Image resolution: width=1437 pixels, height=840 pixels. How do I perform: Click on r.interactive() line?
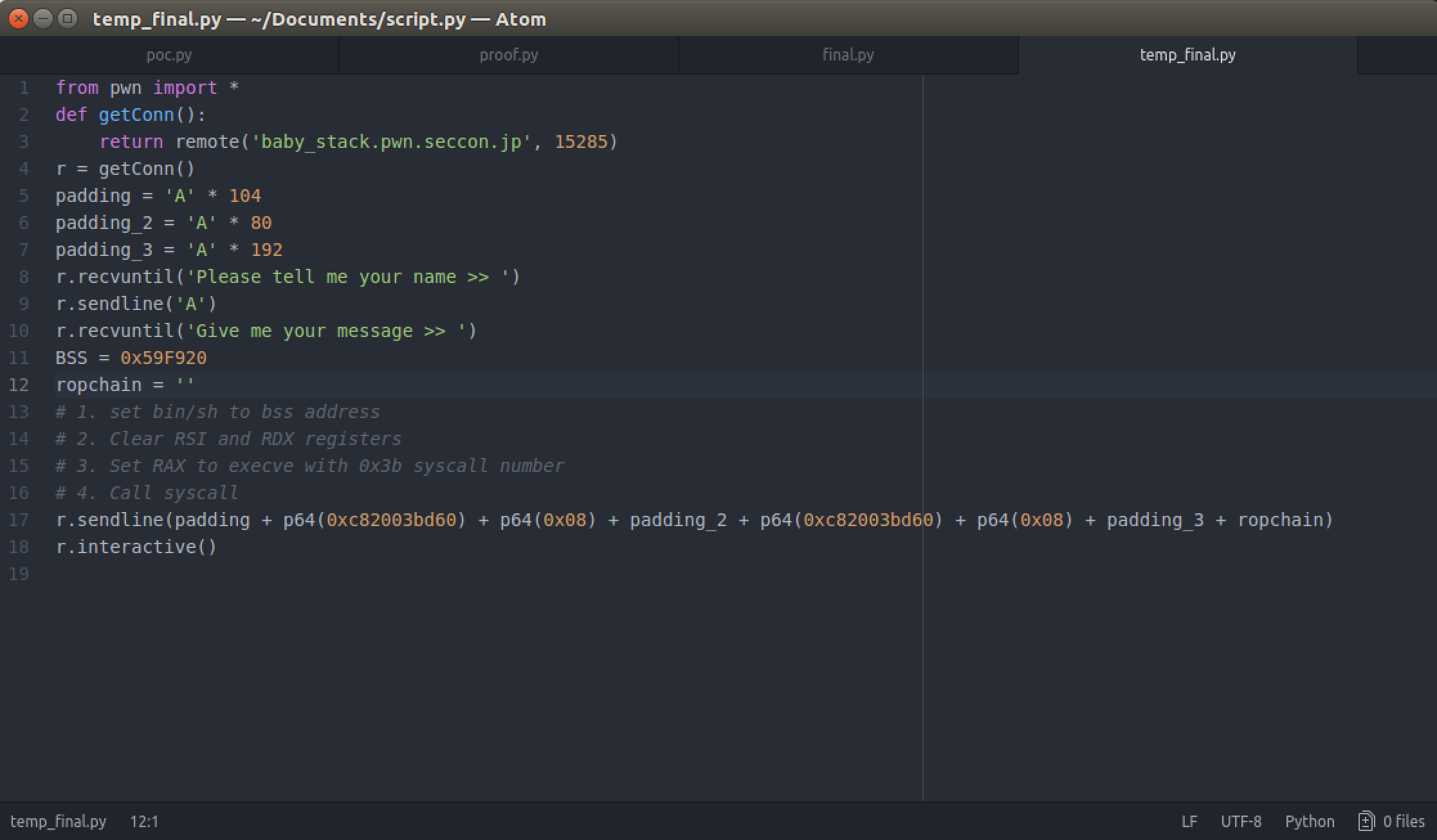(136, 547)
